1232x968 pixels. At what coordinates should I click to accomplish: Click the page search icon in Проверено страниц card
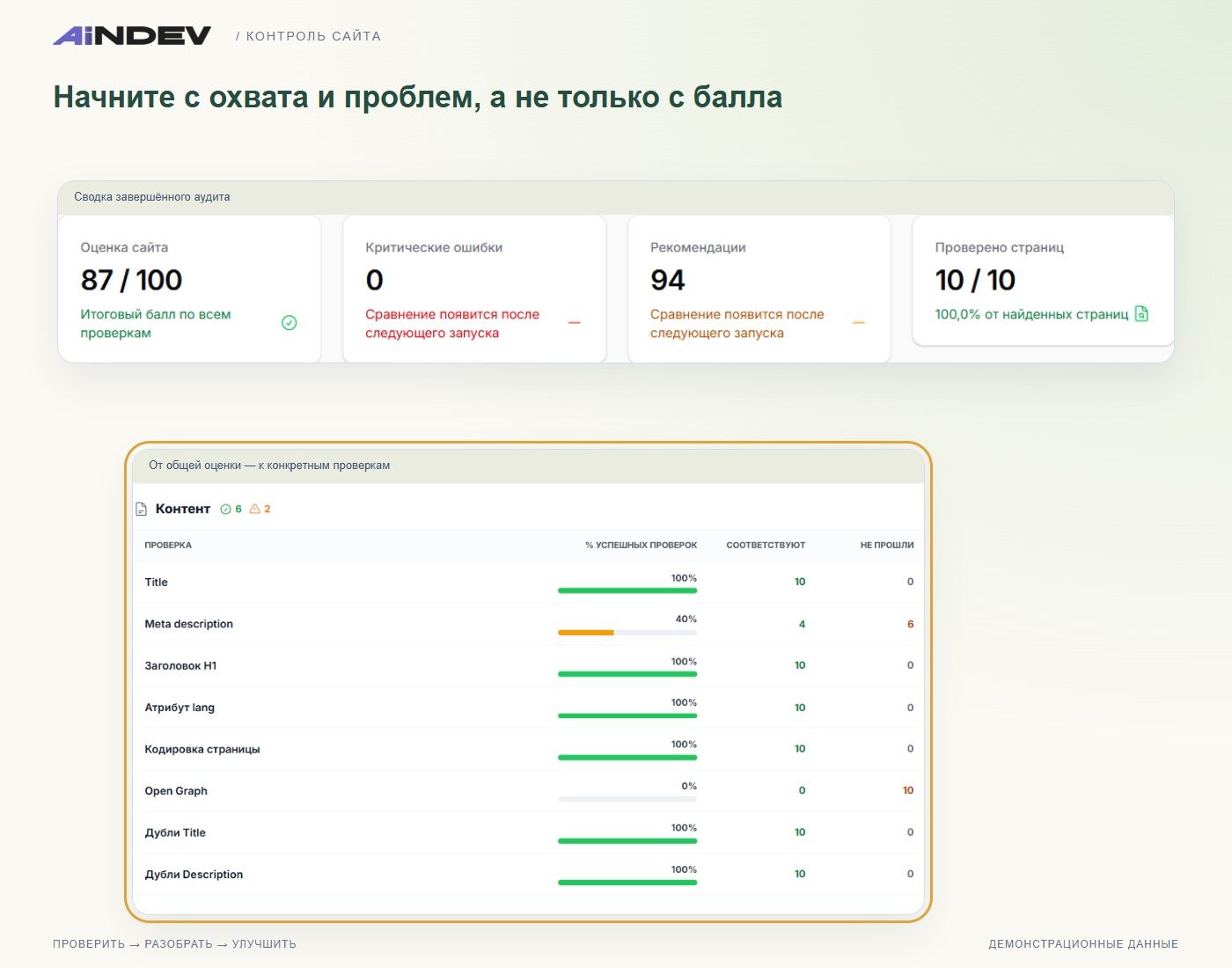(x=1141, y=313)
